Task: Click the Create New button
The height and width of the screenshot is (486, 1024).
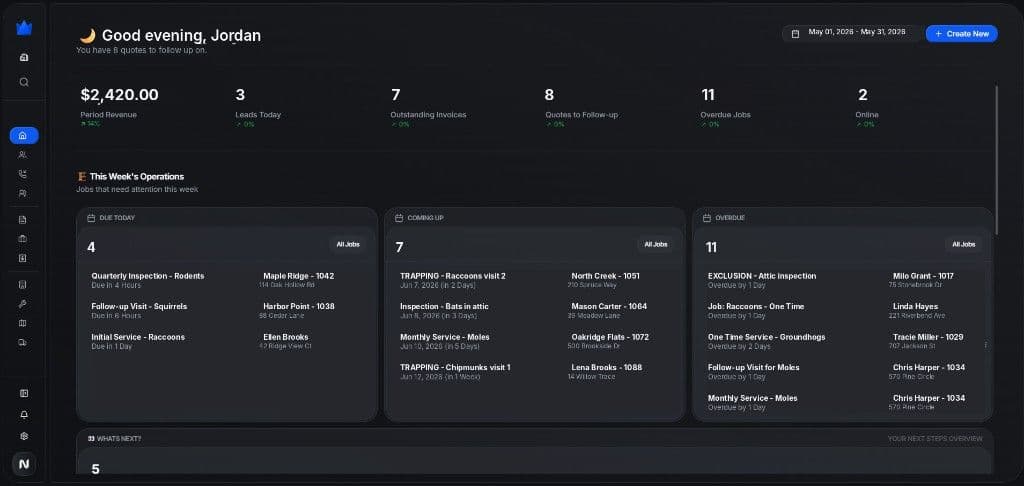Action: (961, 33)
